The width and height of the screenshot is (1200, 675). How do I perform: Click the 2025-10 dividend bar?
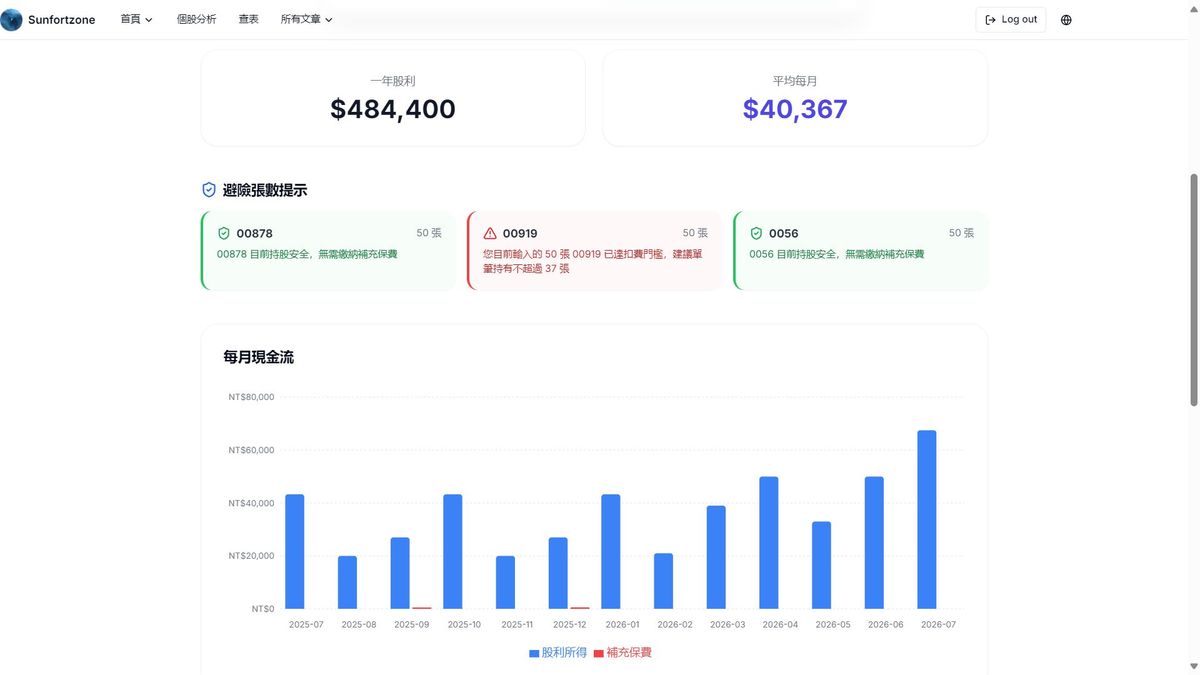click(x=453, y=551)
